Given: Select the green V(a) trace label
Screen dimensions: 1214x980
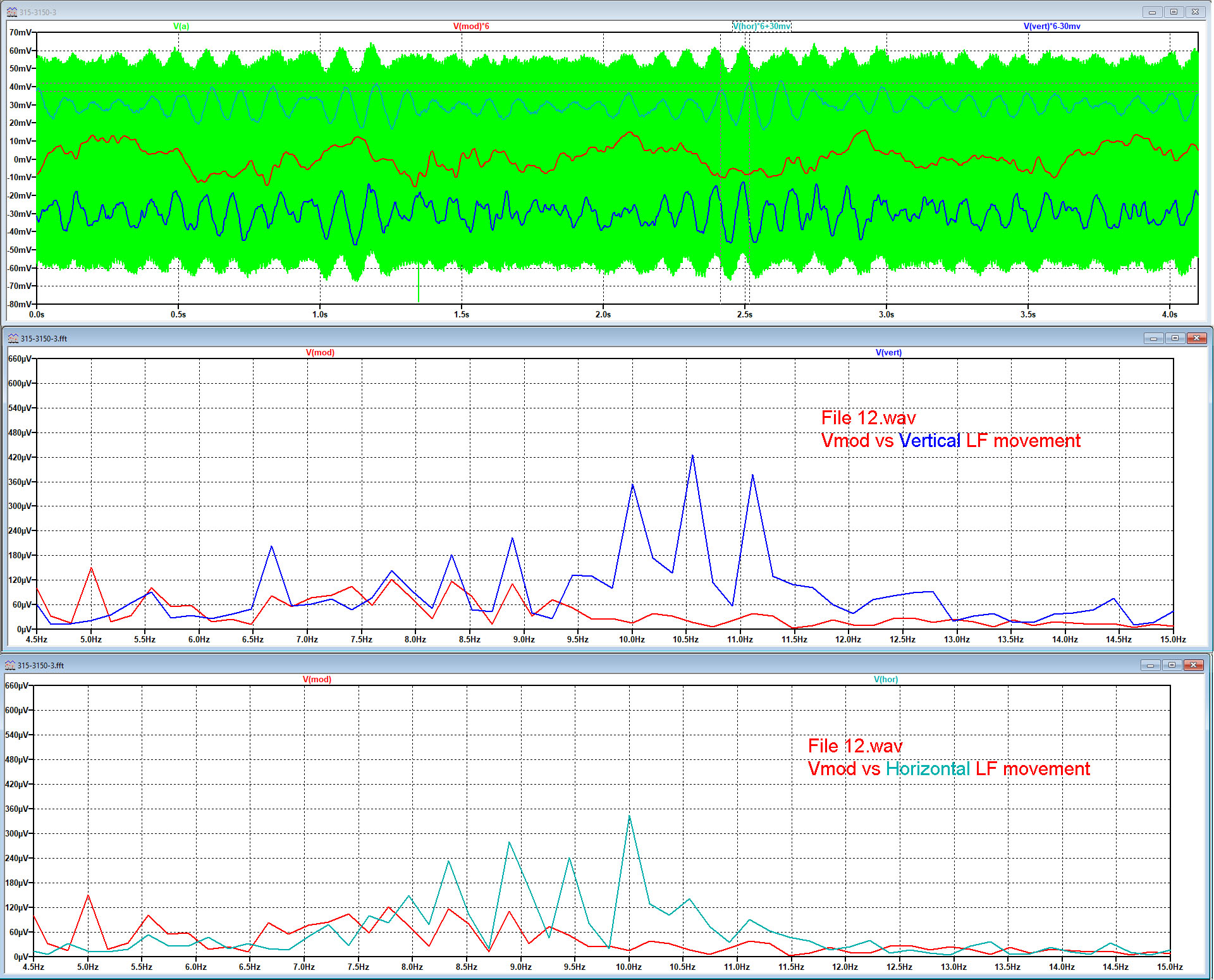Looking at the screenshot, I should point(181,27).
